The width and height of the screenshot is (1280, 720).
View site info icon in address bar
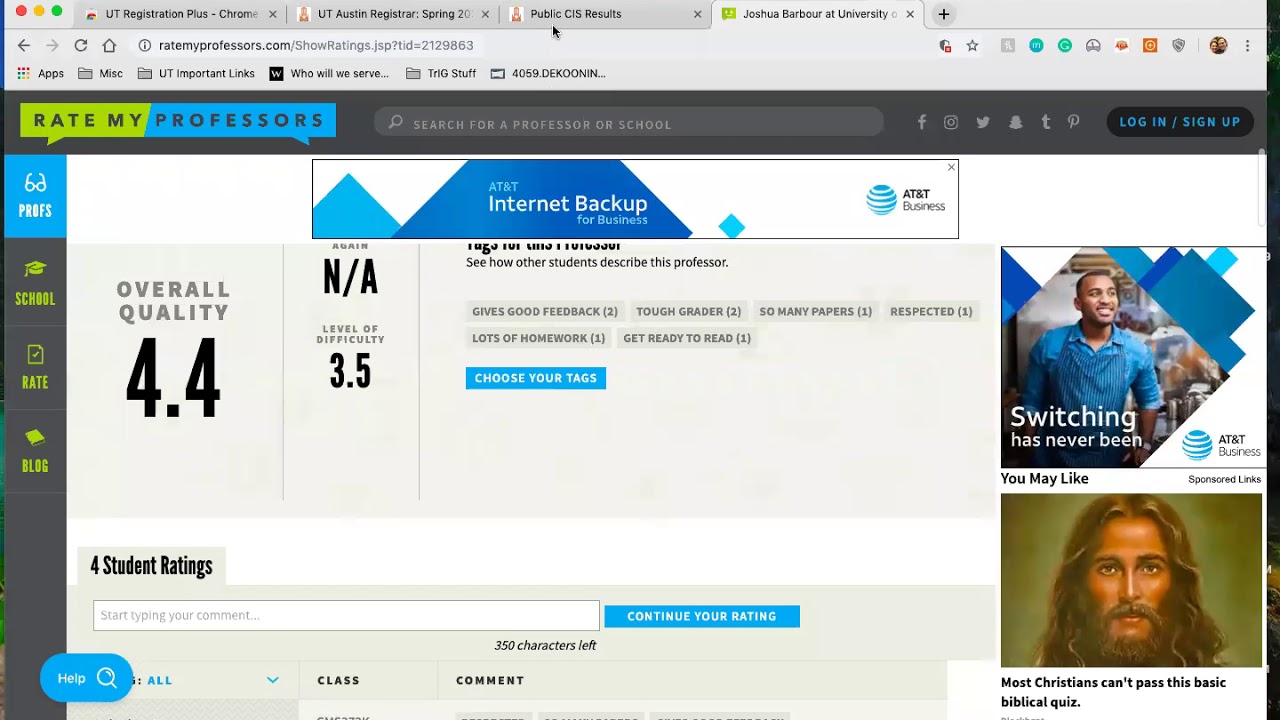pos(144,45)
